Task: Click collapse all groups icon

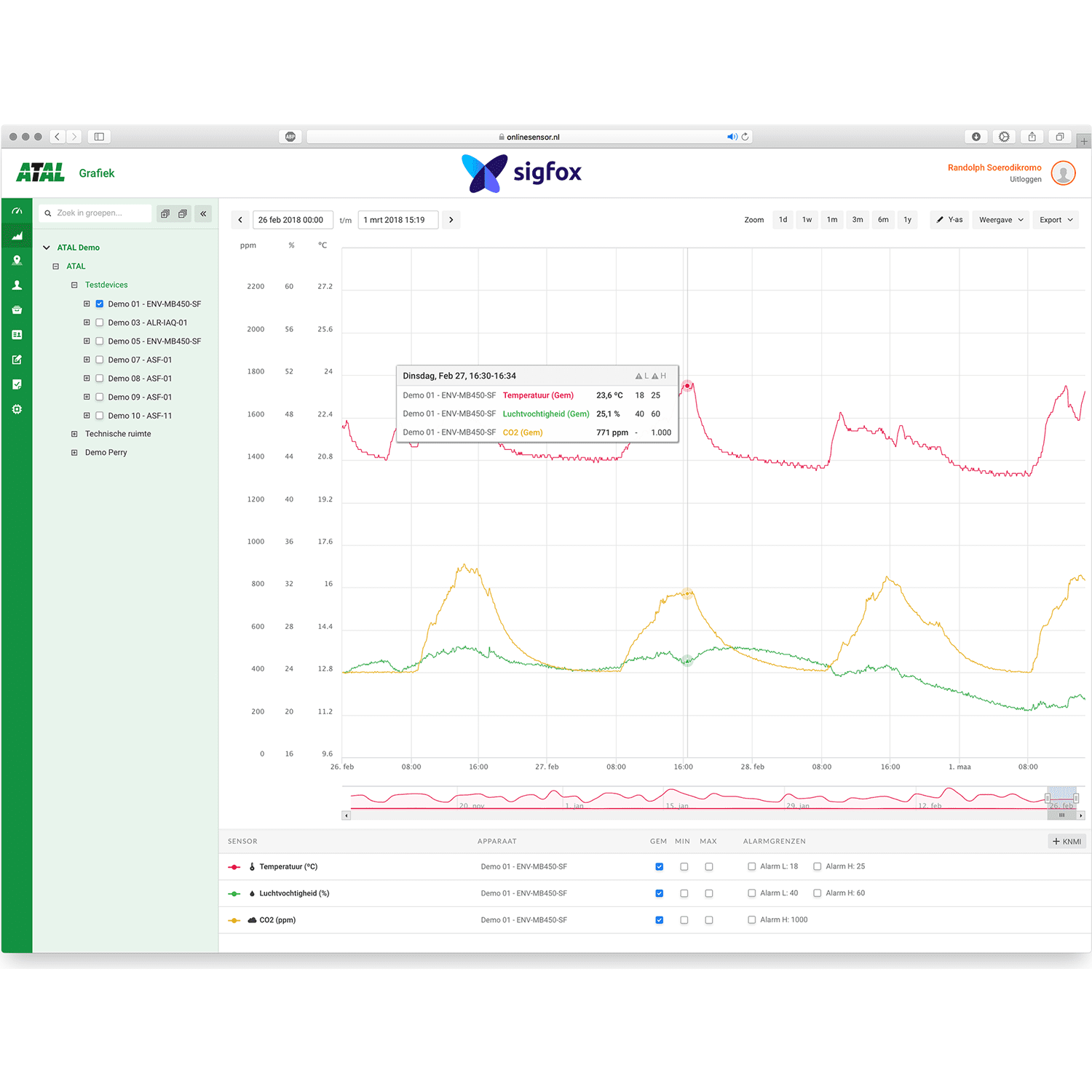Action: (183, 213)
